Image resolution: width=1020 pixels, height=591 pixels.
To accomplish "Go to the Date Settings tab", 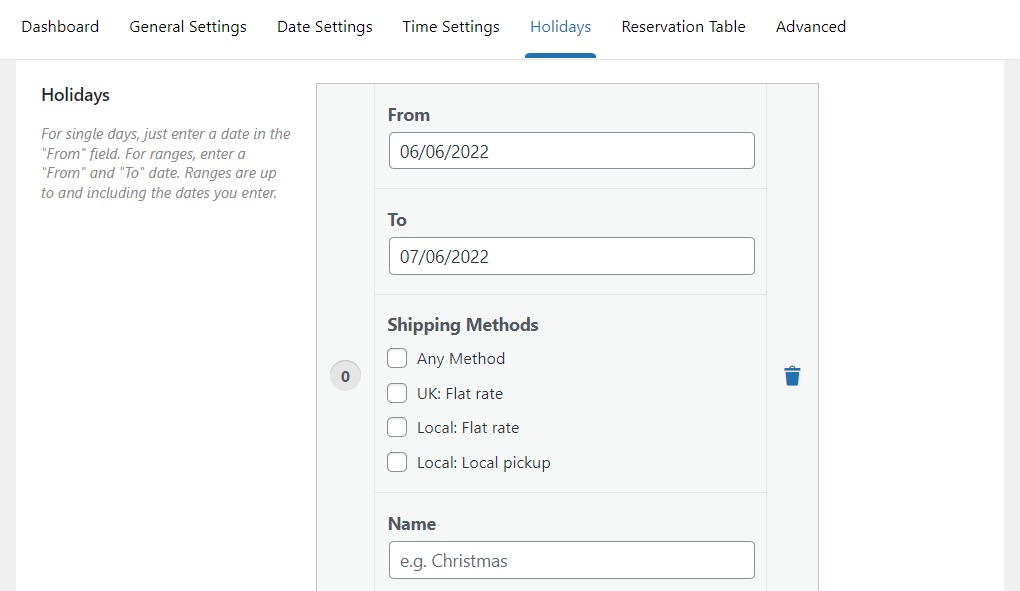I will (x=324, y=27).
